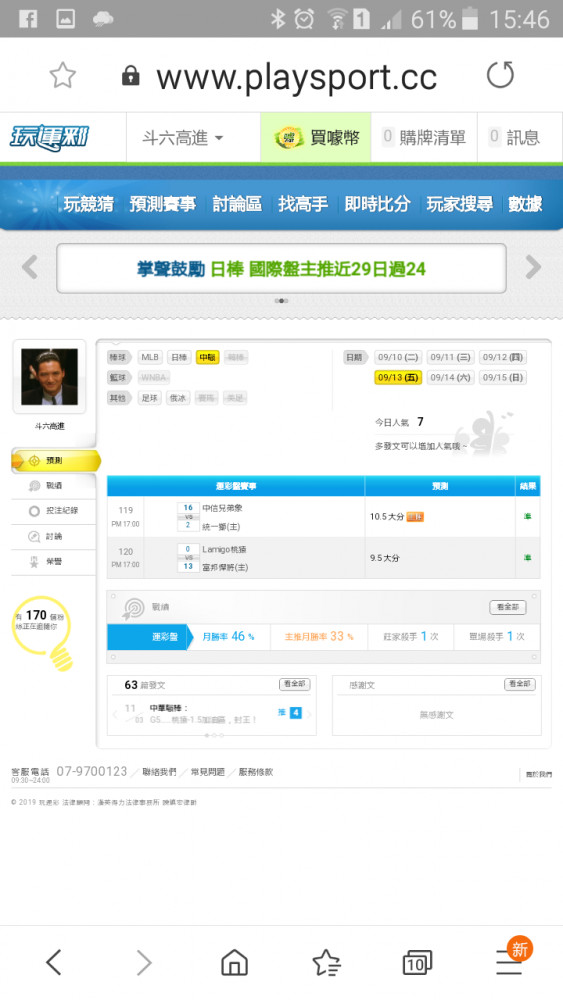Choose date 09/11 (三)
Image resolution: width=563 pixels, height=1000 pixels.
450,357
